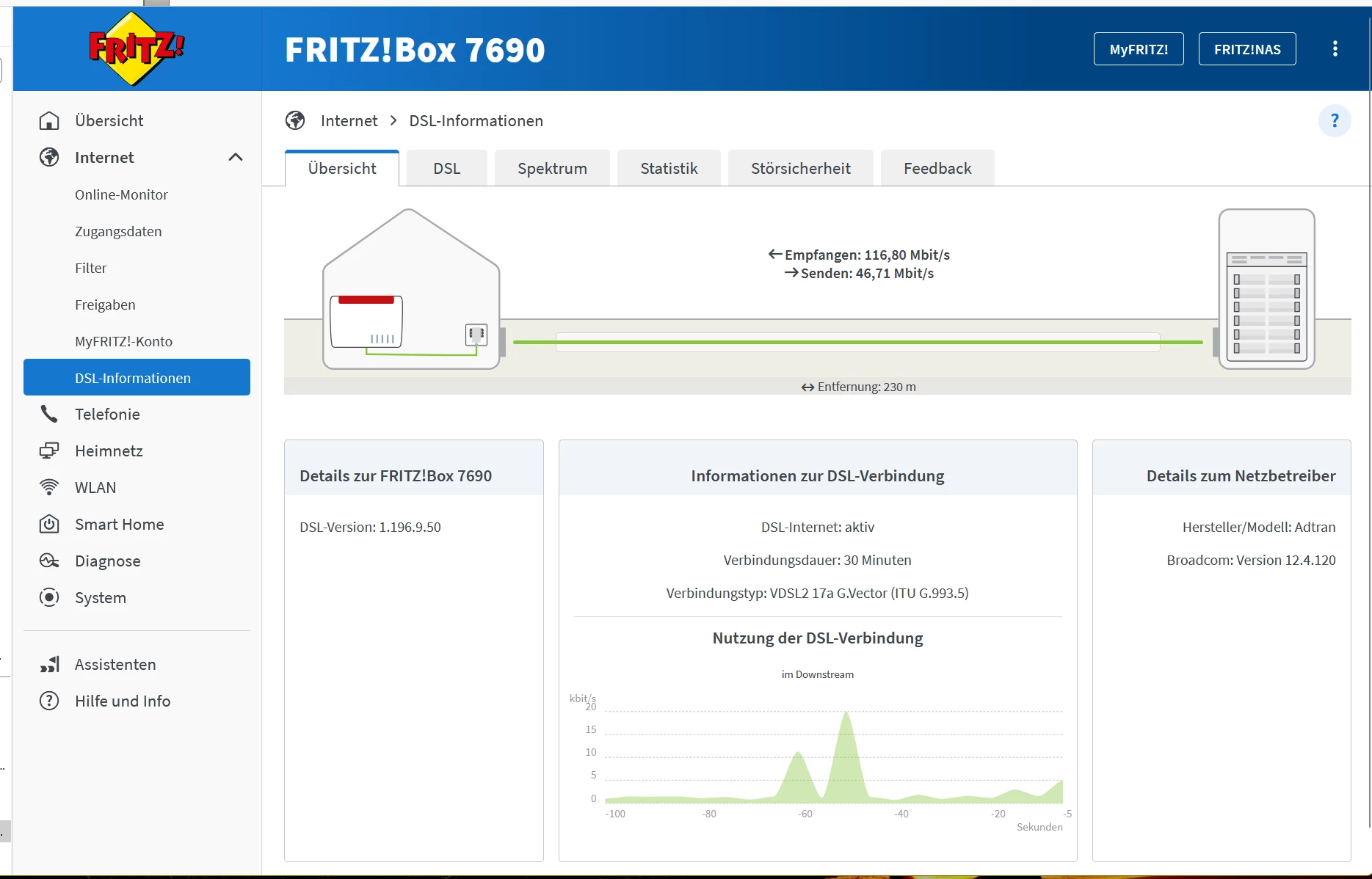The image size is (1372, 879).
Task: Switch to the Feedback tab
Action: [937, 168]
